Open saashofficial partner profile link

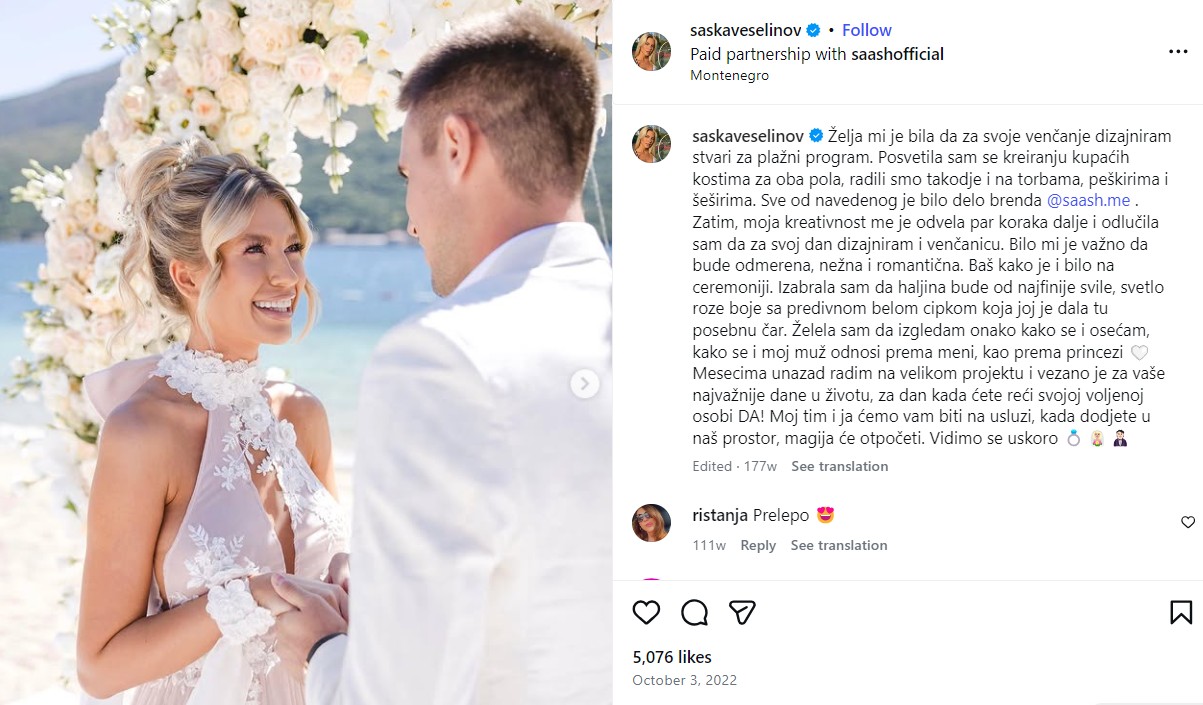[x=898, y=54]
